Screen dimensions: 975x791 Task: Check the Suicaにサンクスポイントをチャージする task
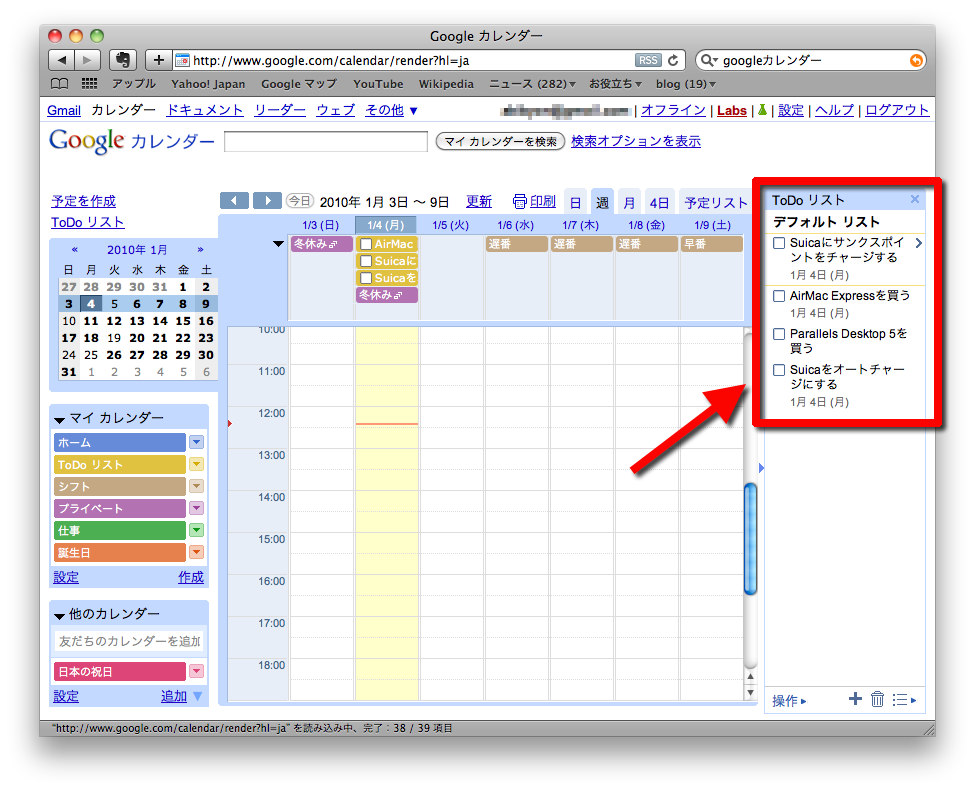(x=779, y=243)
